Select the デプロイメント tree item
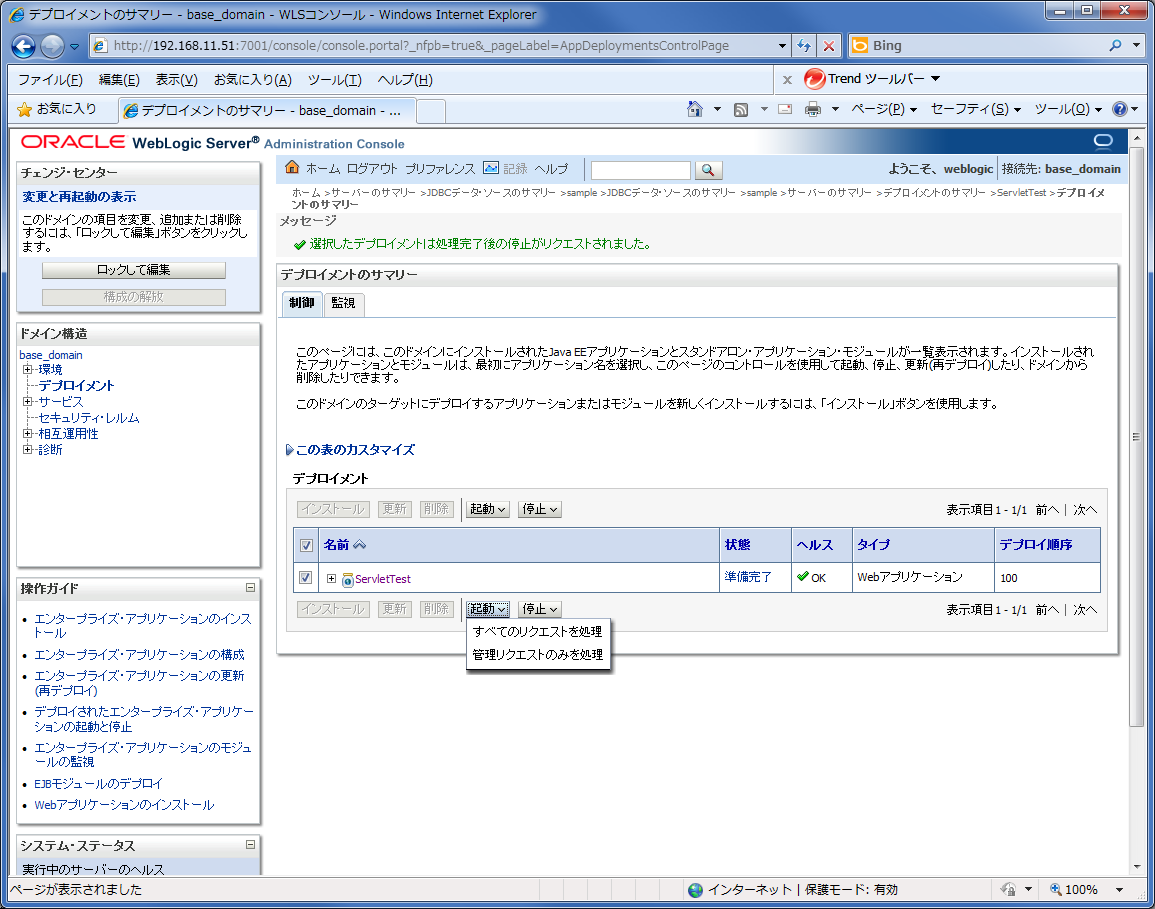This screenshot has width=1155, height=909. tap(77, 385)
